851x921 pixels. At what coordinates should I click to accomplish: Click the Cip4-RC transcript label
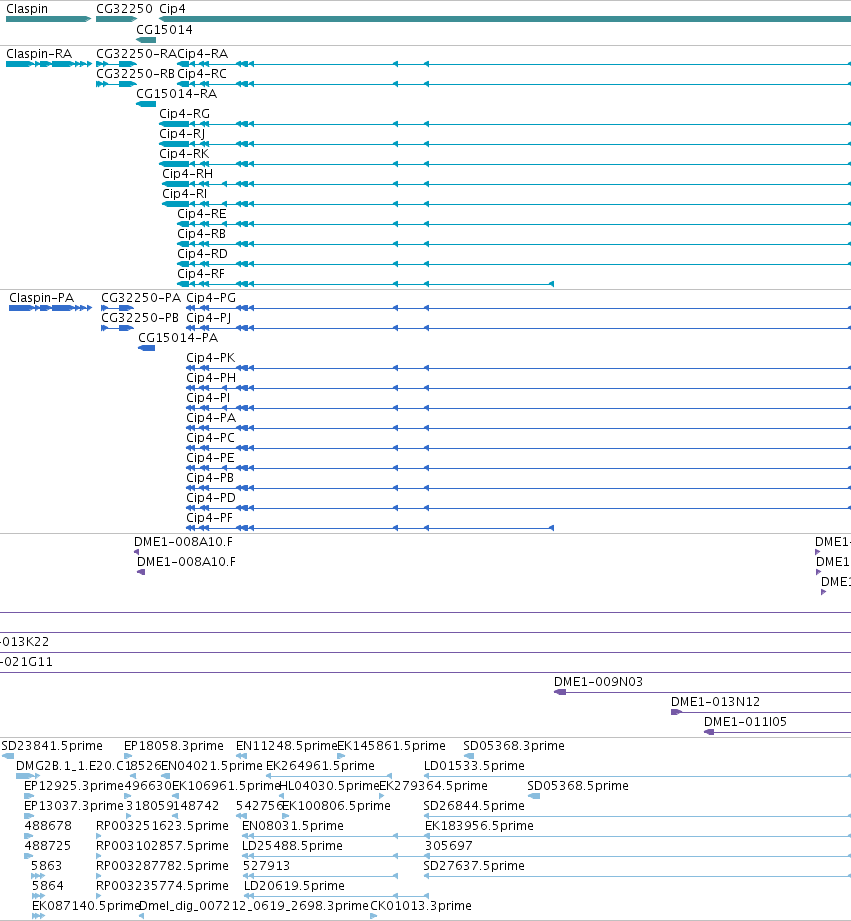[202, 73]
